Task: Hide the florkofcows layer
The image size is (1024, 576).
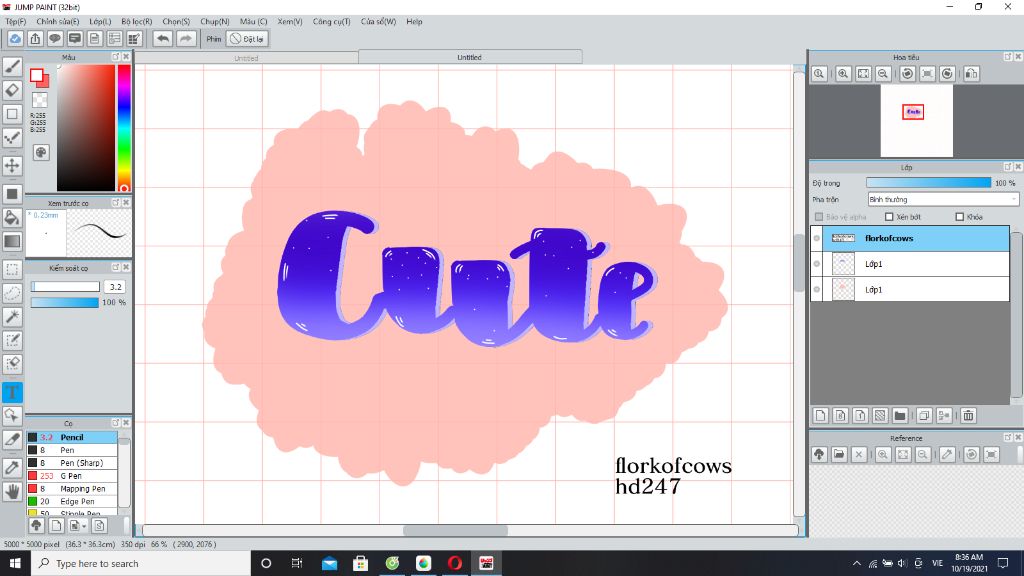Action: pyautogui.click(x=816, y=238)
